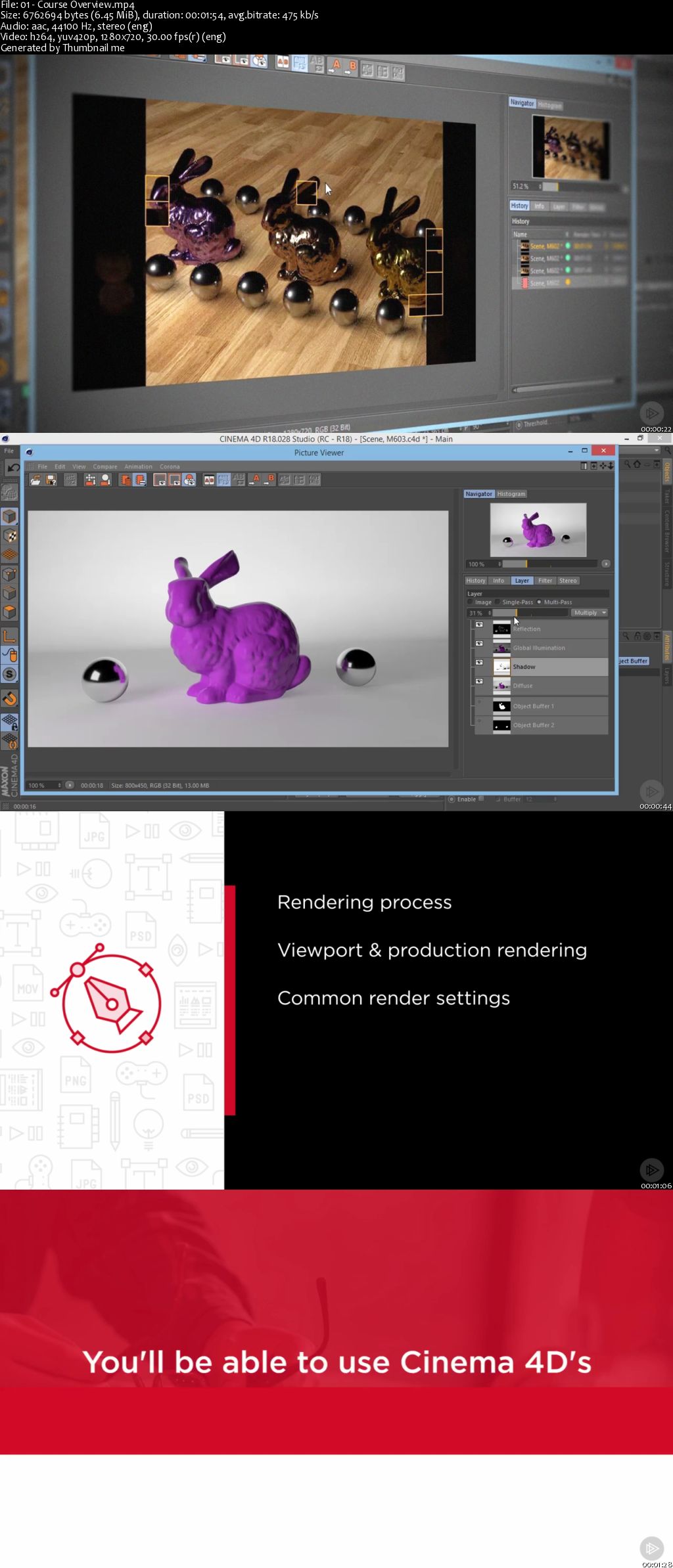Select the Multi-Pass radio button
This screenshot has width=673, height=1568.
tap(539, 602)
